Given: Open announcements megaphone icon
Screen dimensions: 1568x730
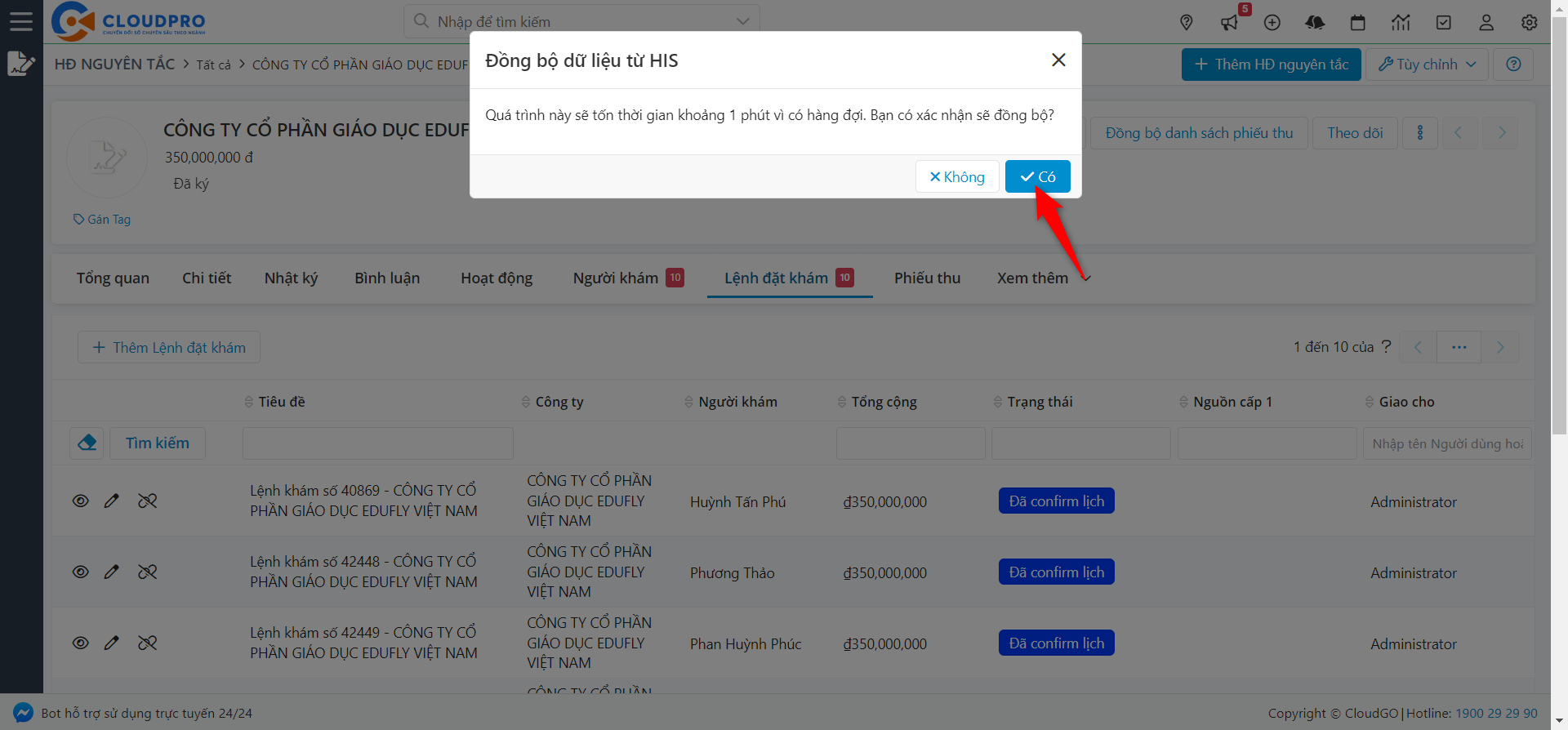Looking at the screenshot, I should click(x=1229, y=23).
